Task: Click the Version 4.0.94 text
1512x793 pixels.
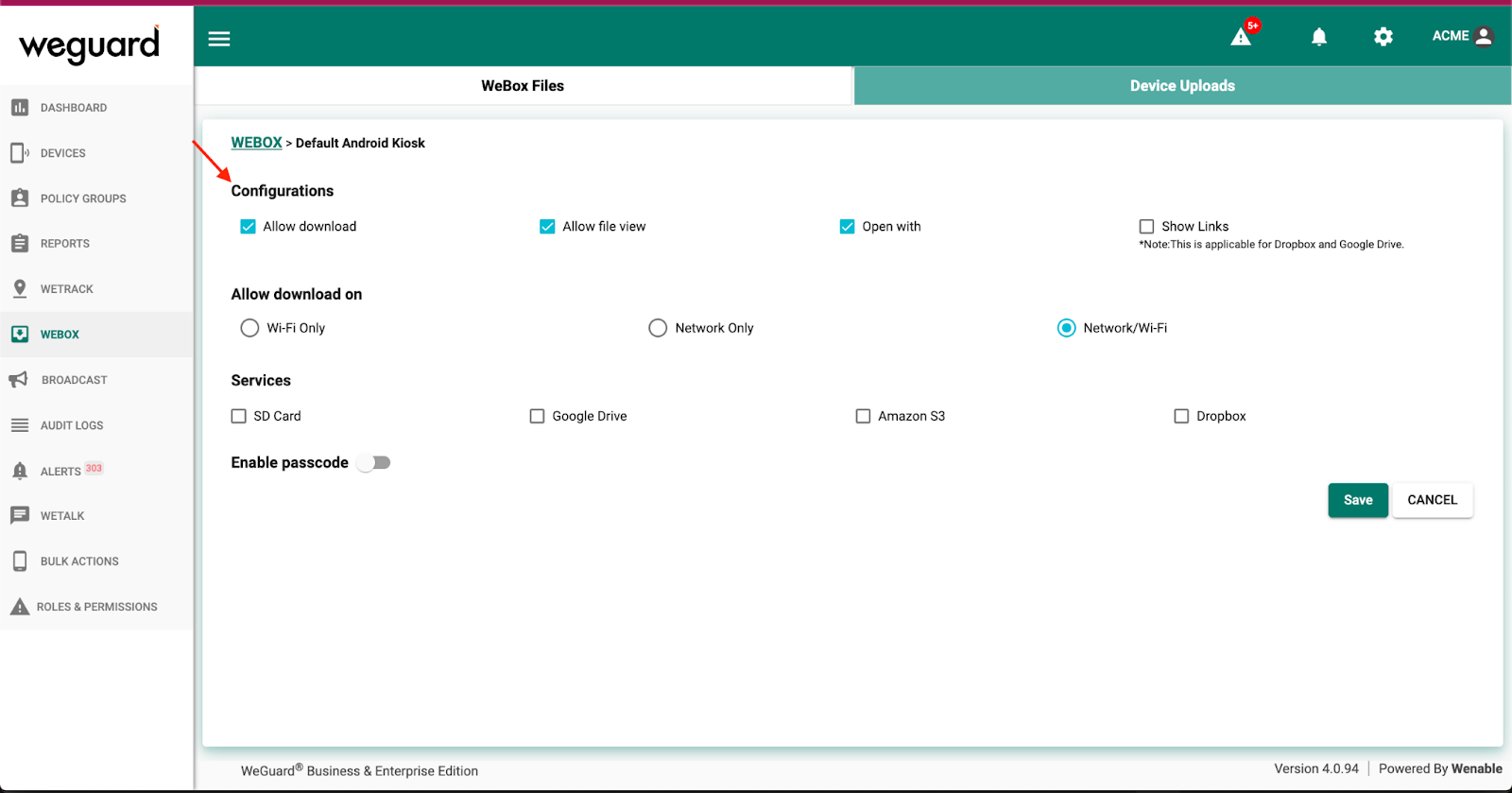Action: coord(1316,768)
